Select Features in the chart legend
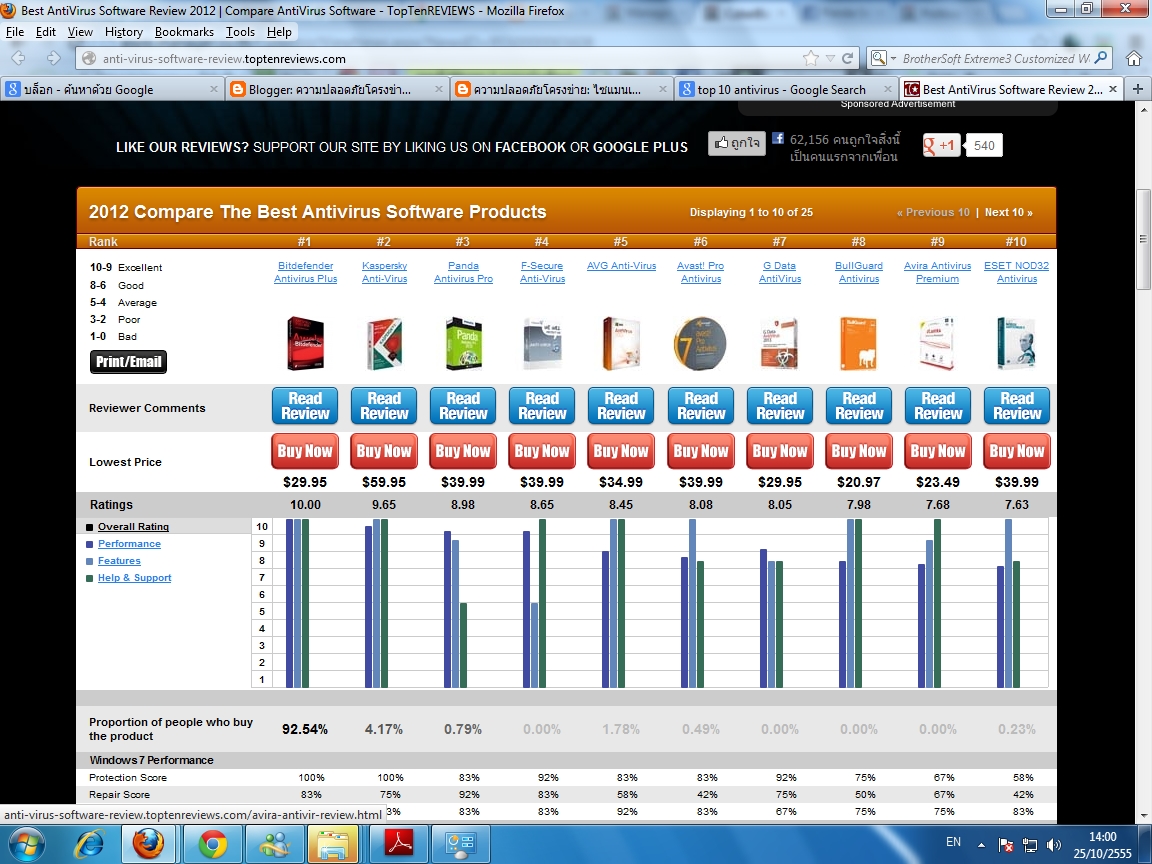This screenshot has height=864, width=1152. click(x=119, y=561)
